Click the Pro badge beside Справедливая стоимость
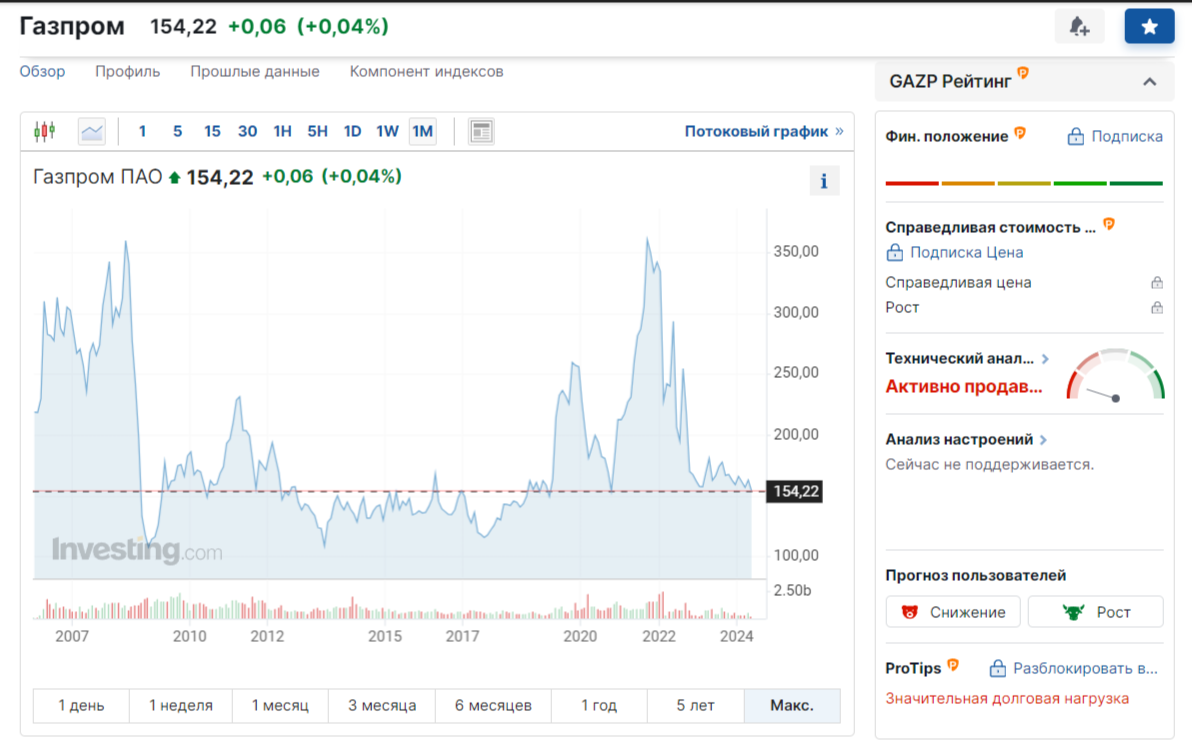The height and width of the screenshot is (750, 1192). (x=1109, y=223)
